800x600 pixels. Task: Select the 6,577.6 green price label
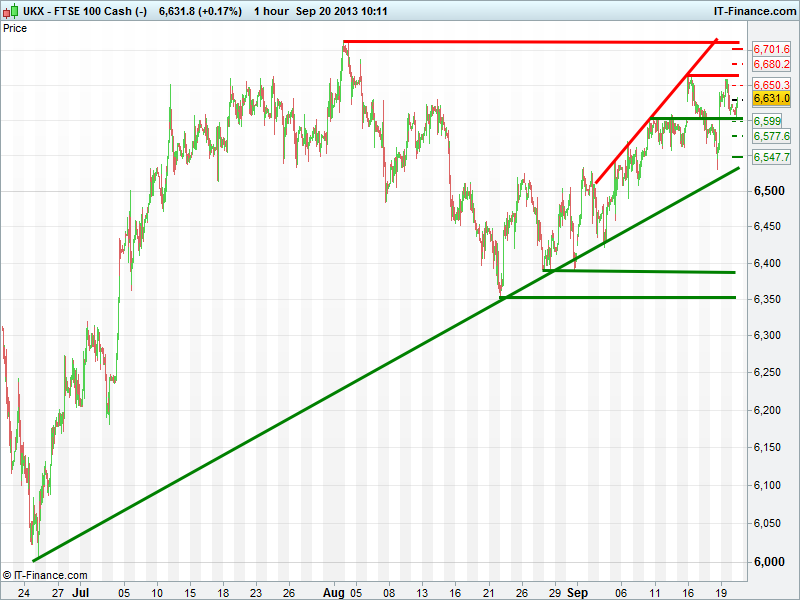pos(771,136)
